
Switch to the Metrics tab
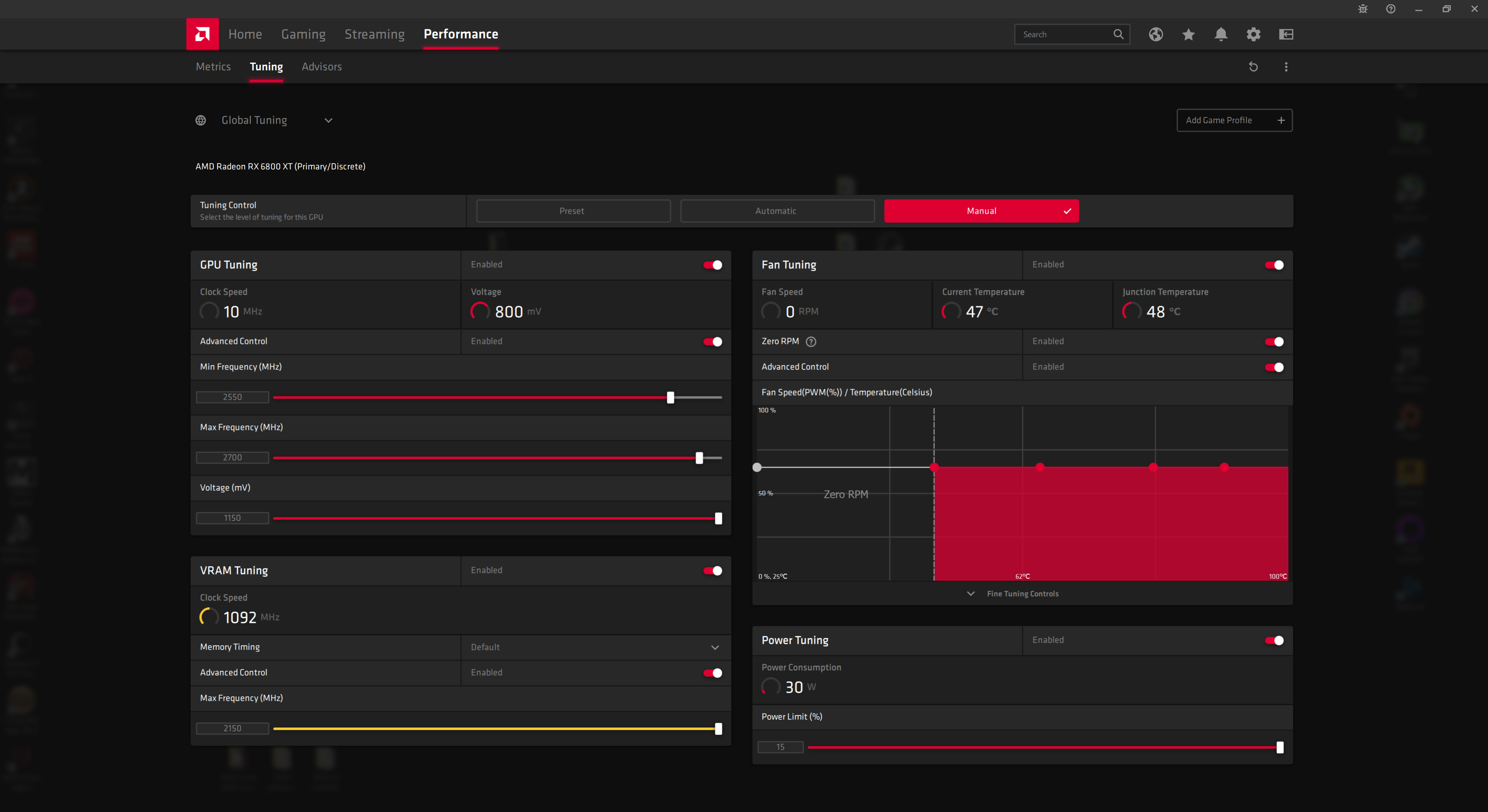tap(213, 67)
